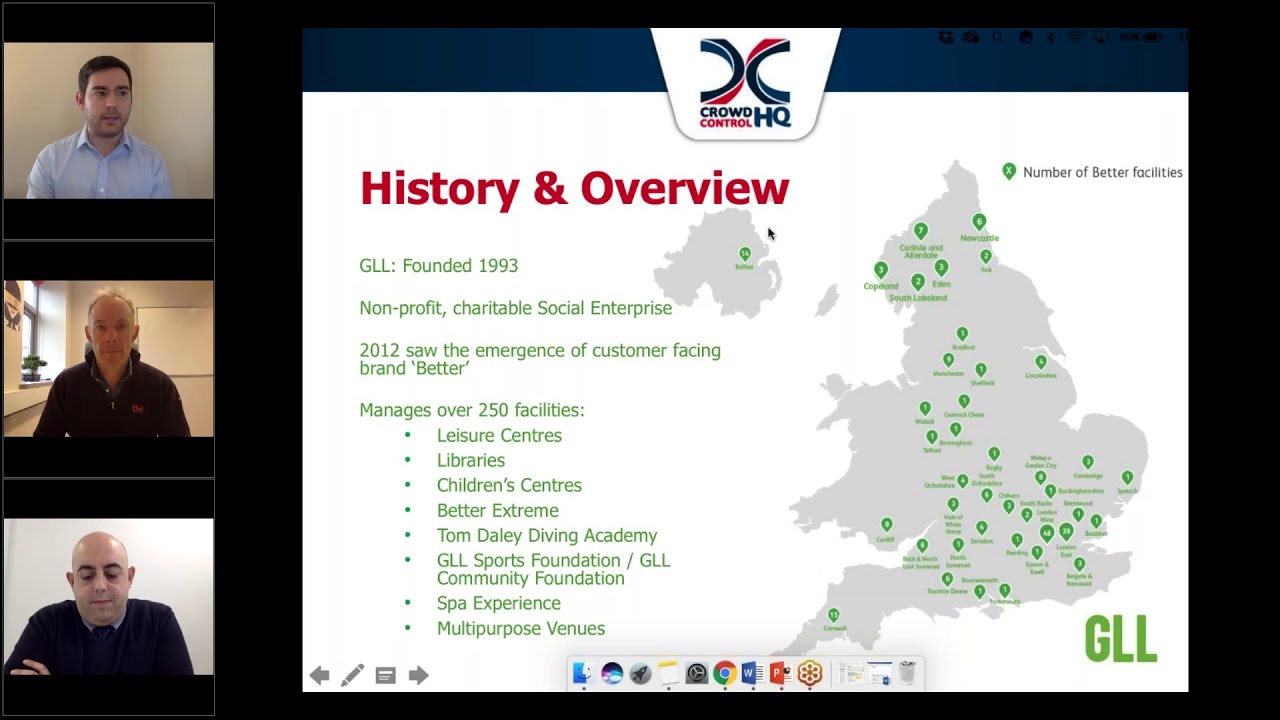The width and height of the screenshot is (1280, 720).
Task: Click the Bluetooth status icon
Action: pos(1049,38)
